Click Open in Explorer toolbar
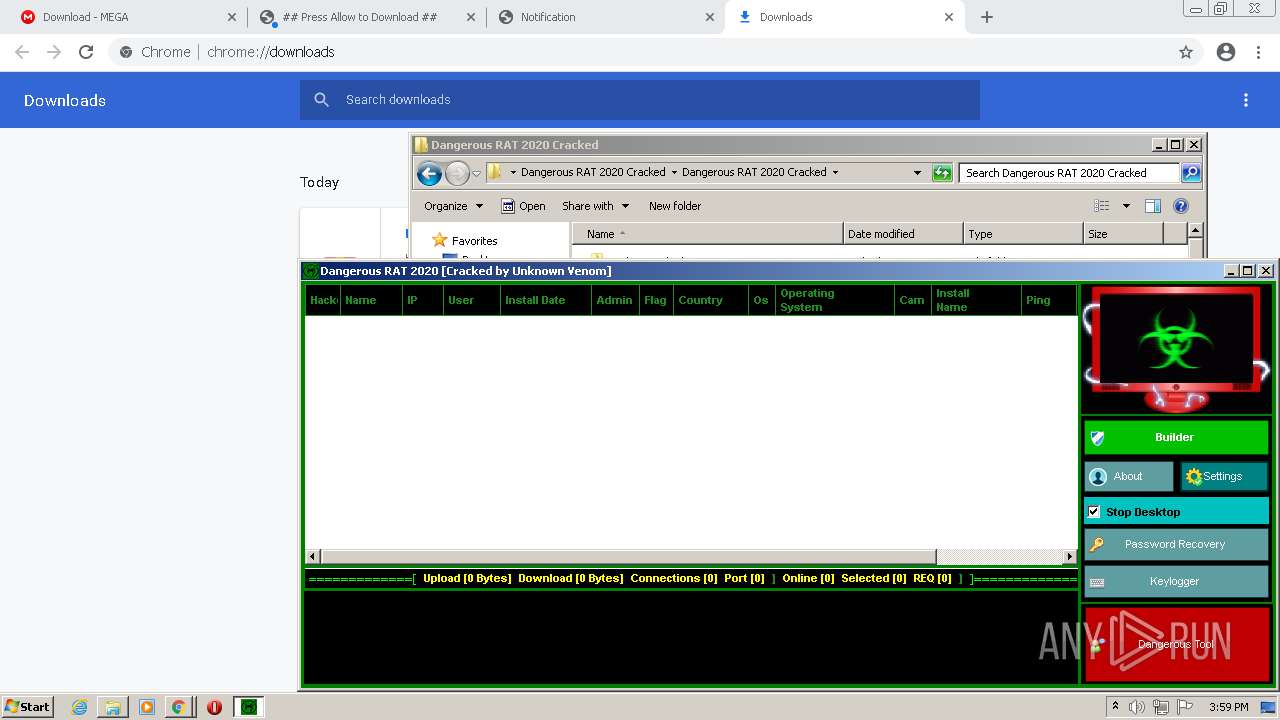Viewport: 1280px width, 720px height. click(523, 206)
